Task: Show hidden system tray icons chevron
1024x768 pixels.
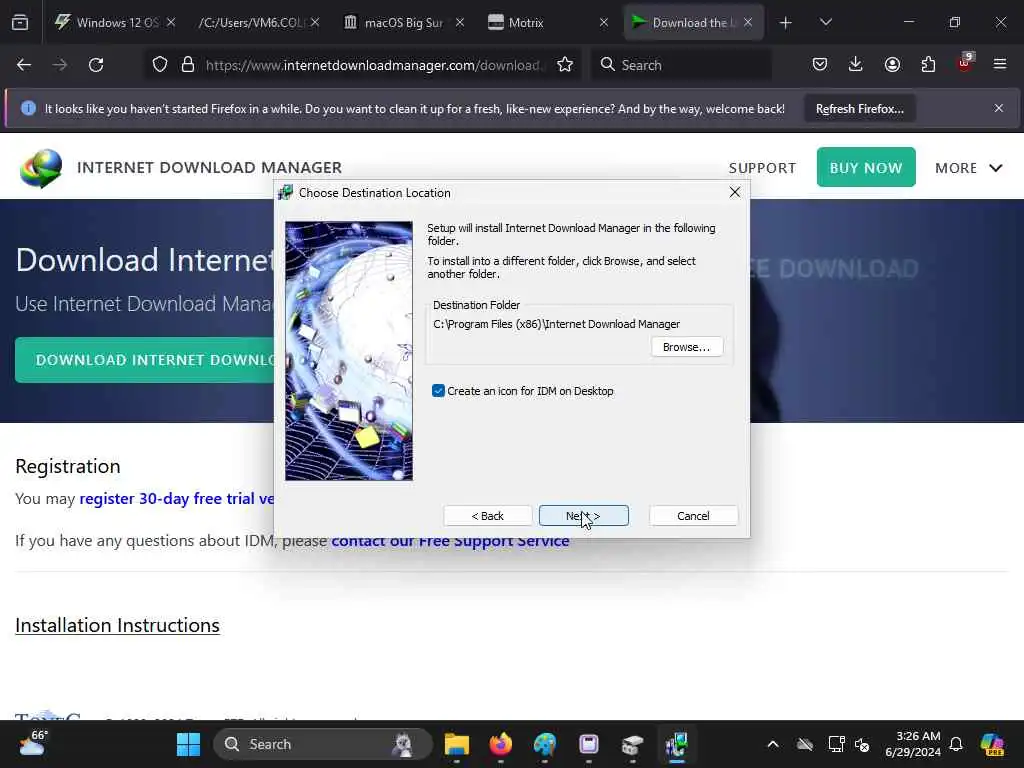Action: [773, 744]
